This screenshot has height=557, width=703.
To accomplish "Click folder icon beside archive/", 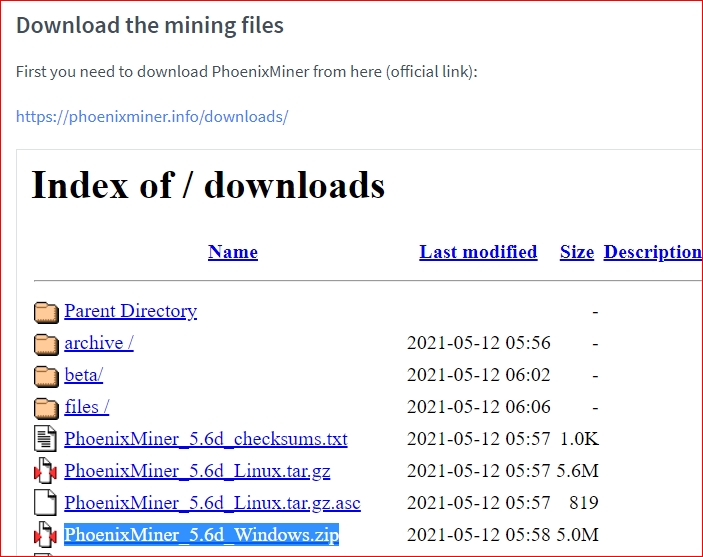I will pyautogui.click(x=46, y=344).
